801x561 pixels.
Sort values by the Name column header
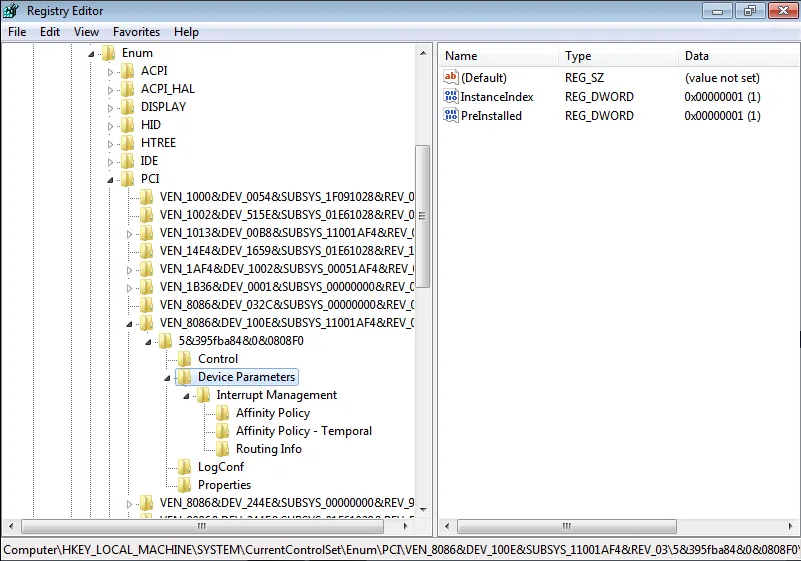(x=498, y=56)
